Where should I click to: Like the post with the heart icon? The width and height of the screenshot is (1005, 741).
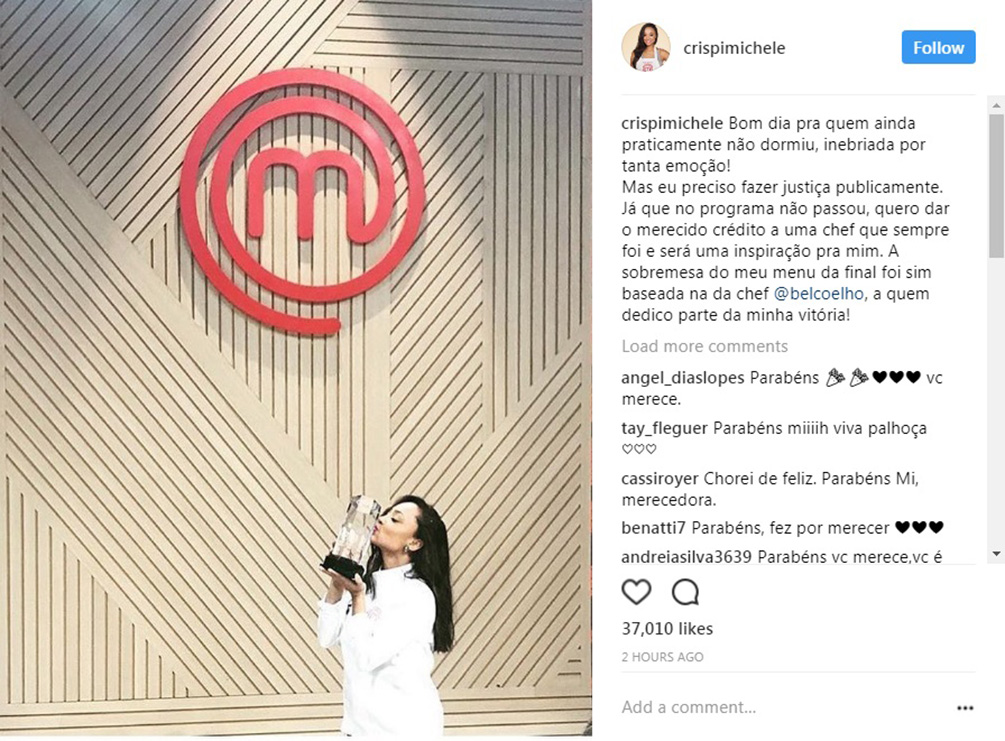pos(636,592)
